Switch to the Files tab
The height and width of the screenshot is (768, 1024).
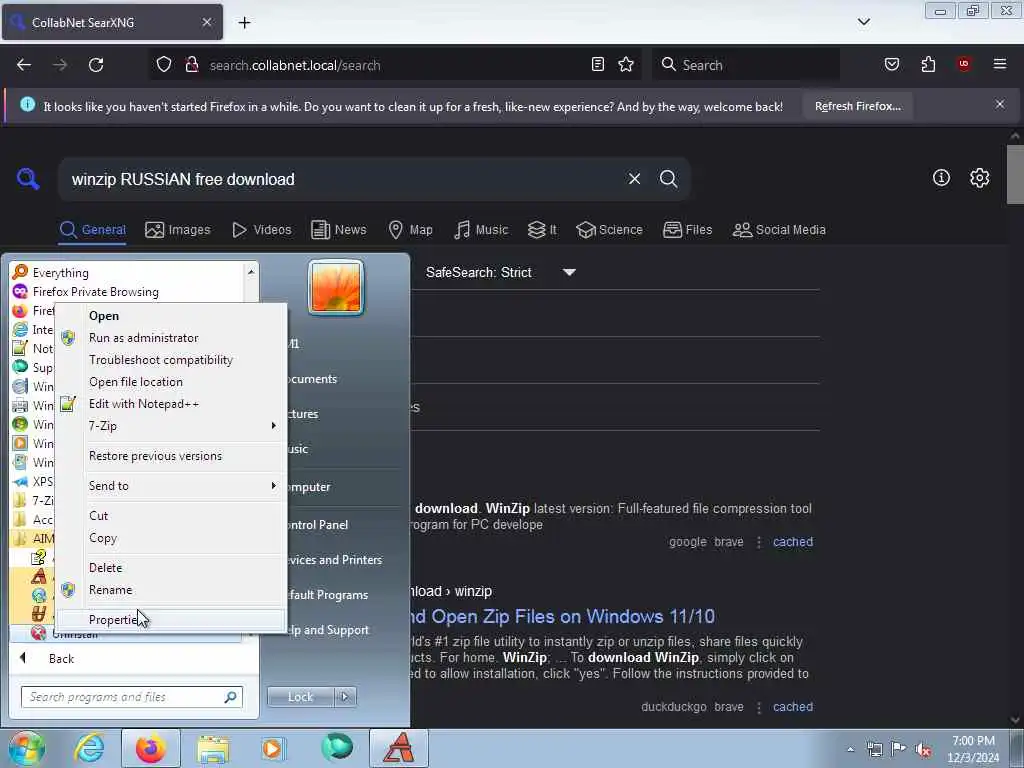[x=687, y=230]
